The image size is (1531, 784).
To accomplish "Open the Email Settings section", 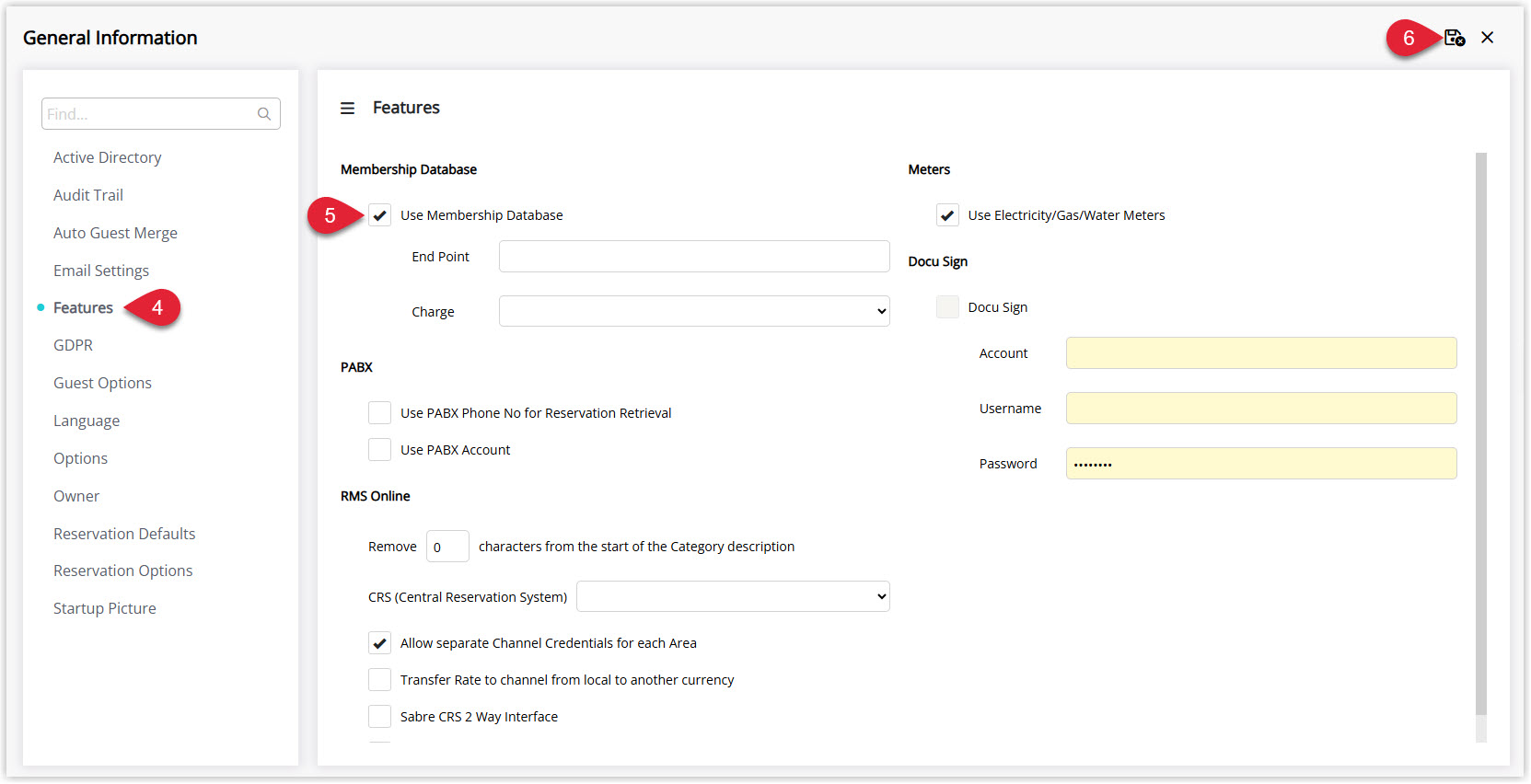I will (x=101, y=271).
